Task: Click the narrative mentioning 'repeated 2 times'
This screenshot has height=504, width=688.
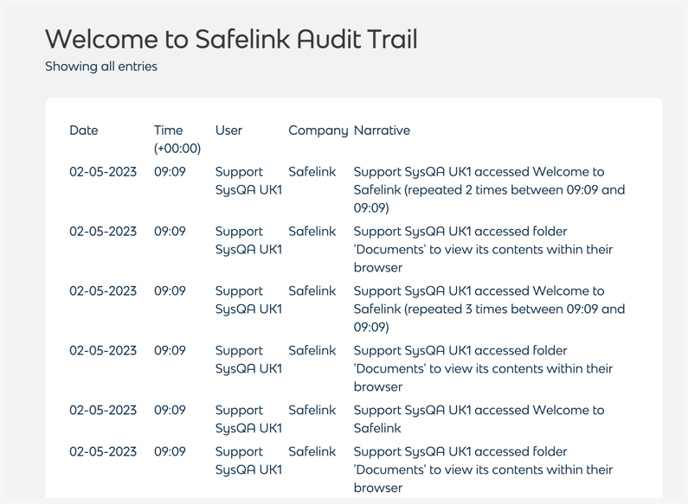Action: [x=489, y=189]
